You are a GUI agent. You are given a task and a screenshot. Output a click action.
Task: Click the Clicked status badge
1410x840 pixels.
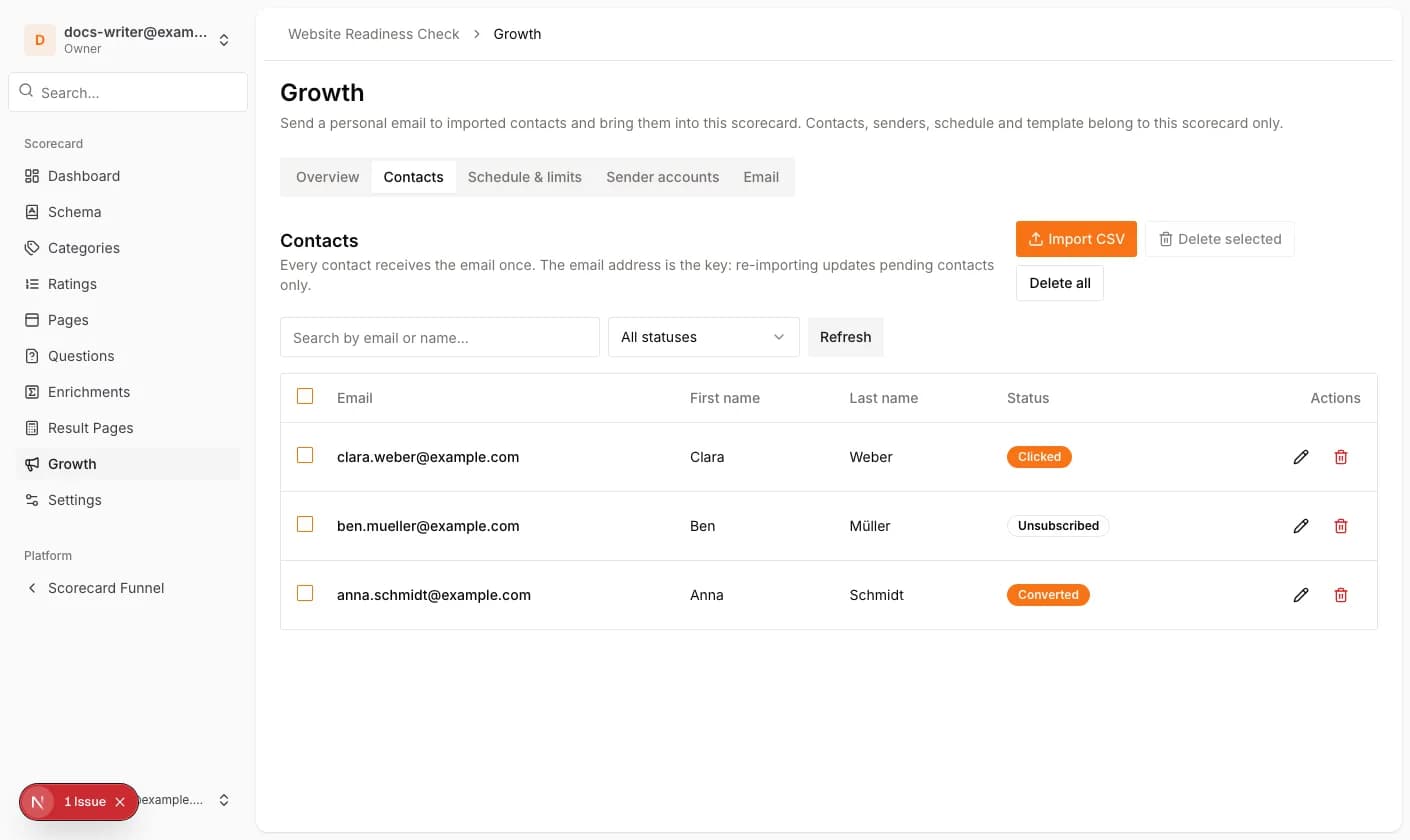click(1039, 457)
